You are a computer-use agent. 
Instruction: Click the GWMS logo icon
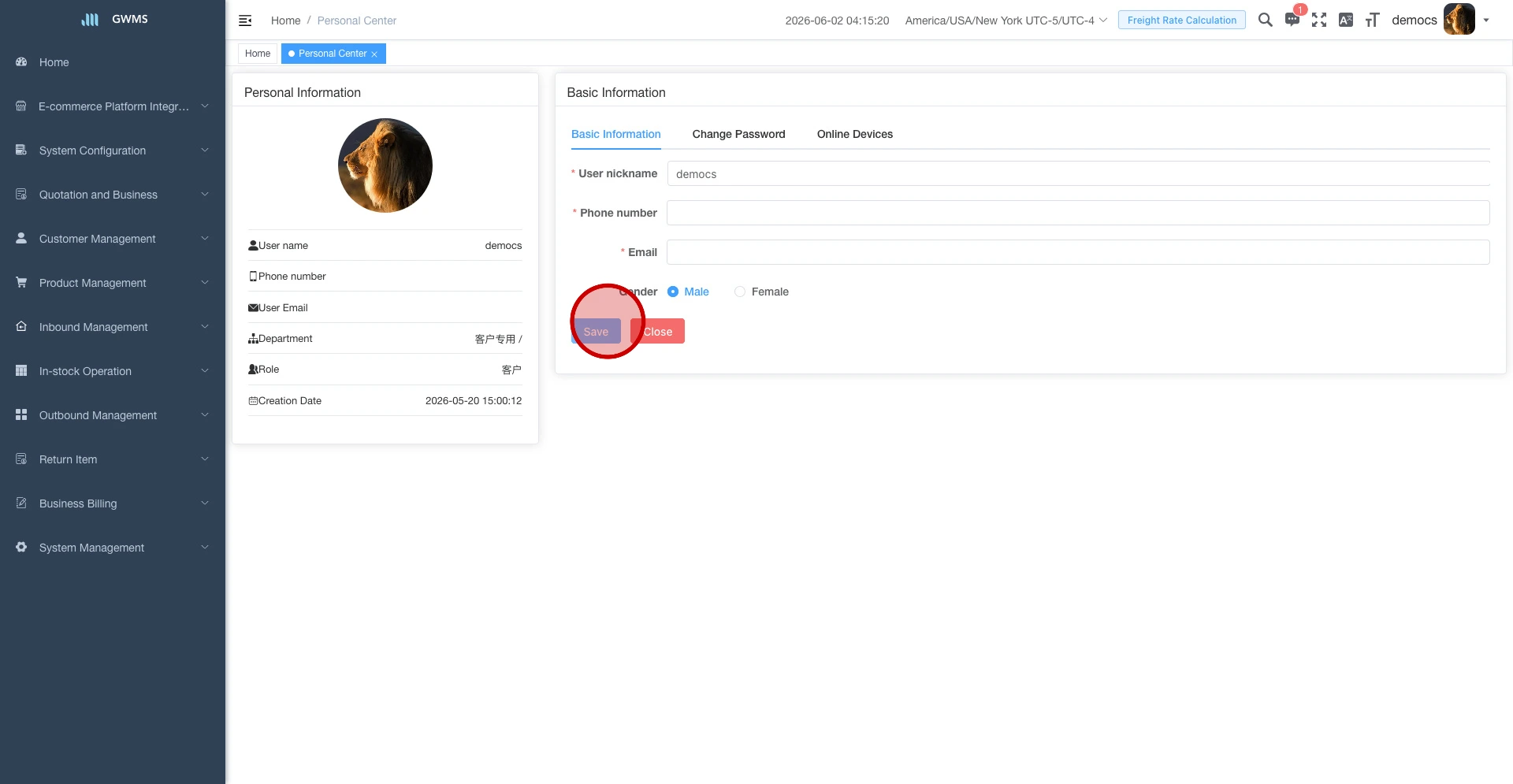pos(90,20)
